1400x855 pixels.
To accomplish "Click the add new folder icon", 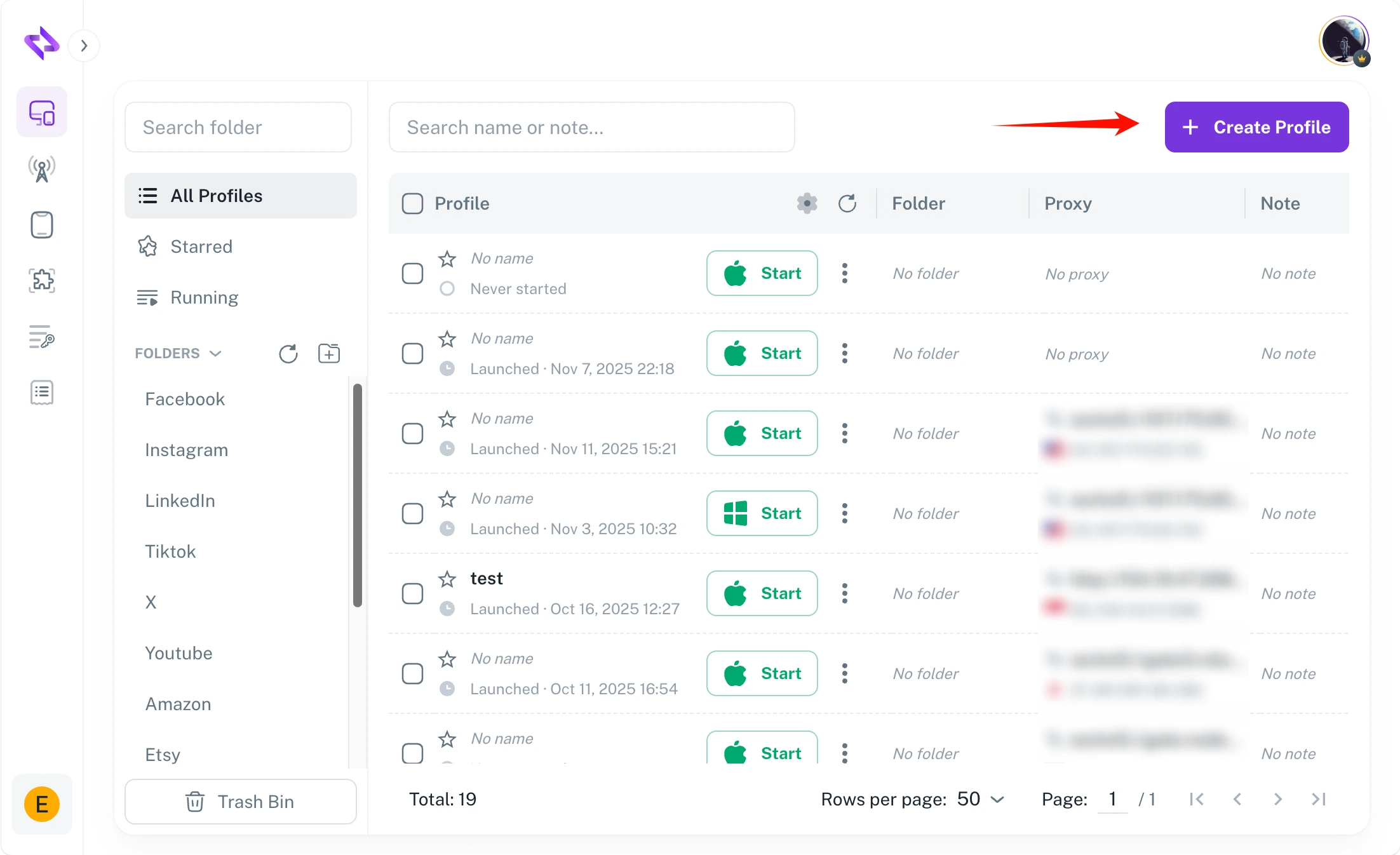I will (328, 353).
